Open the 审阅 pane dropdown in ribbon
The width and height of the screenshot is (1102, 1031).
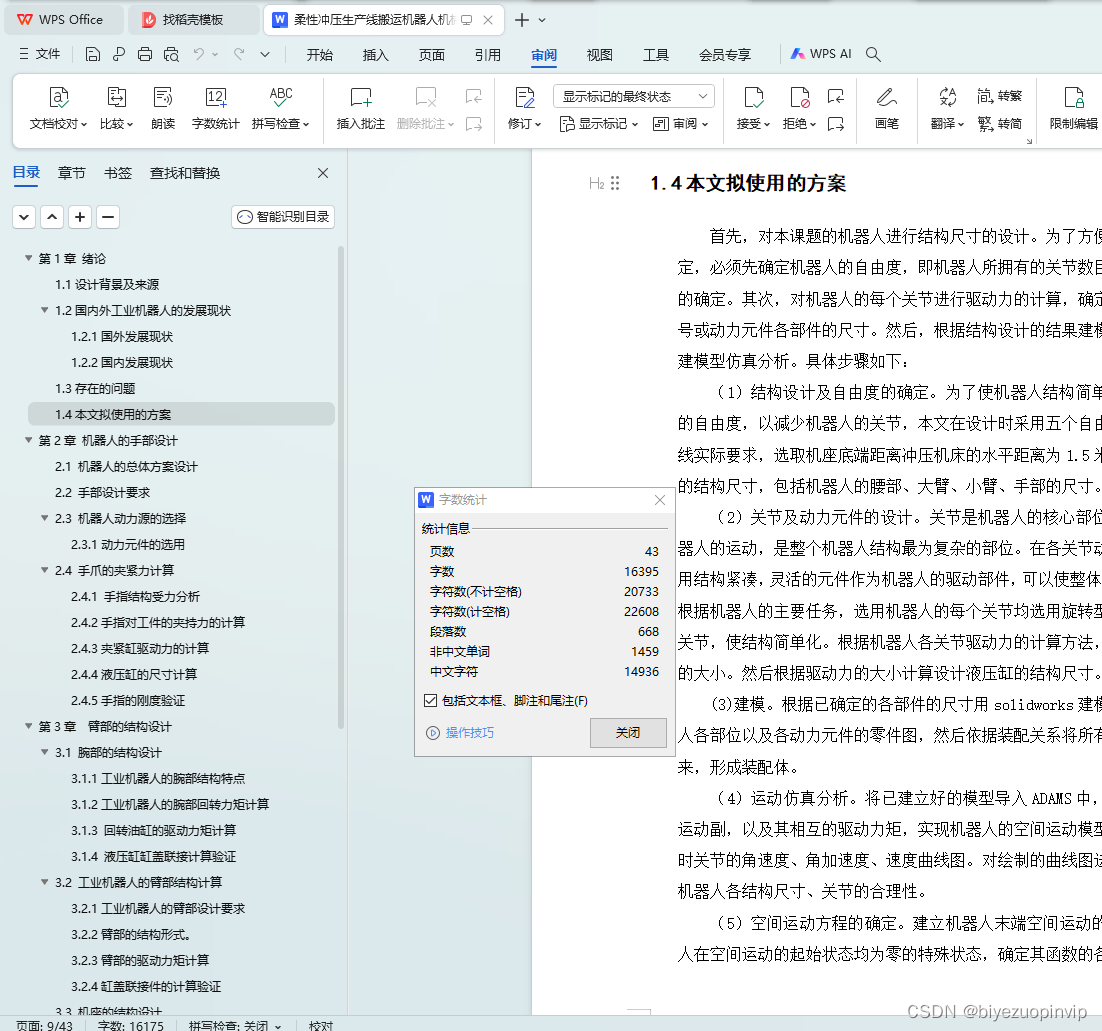(x=680, y=124)
